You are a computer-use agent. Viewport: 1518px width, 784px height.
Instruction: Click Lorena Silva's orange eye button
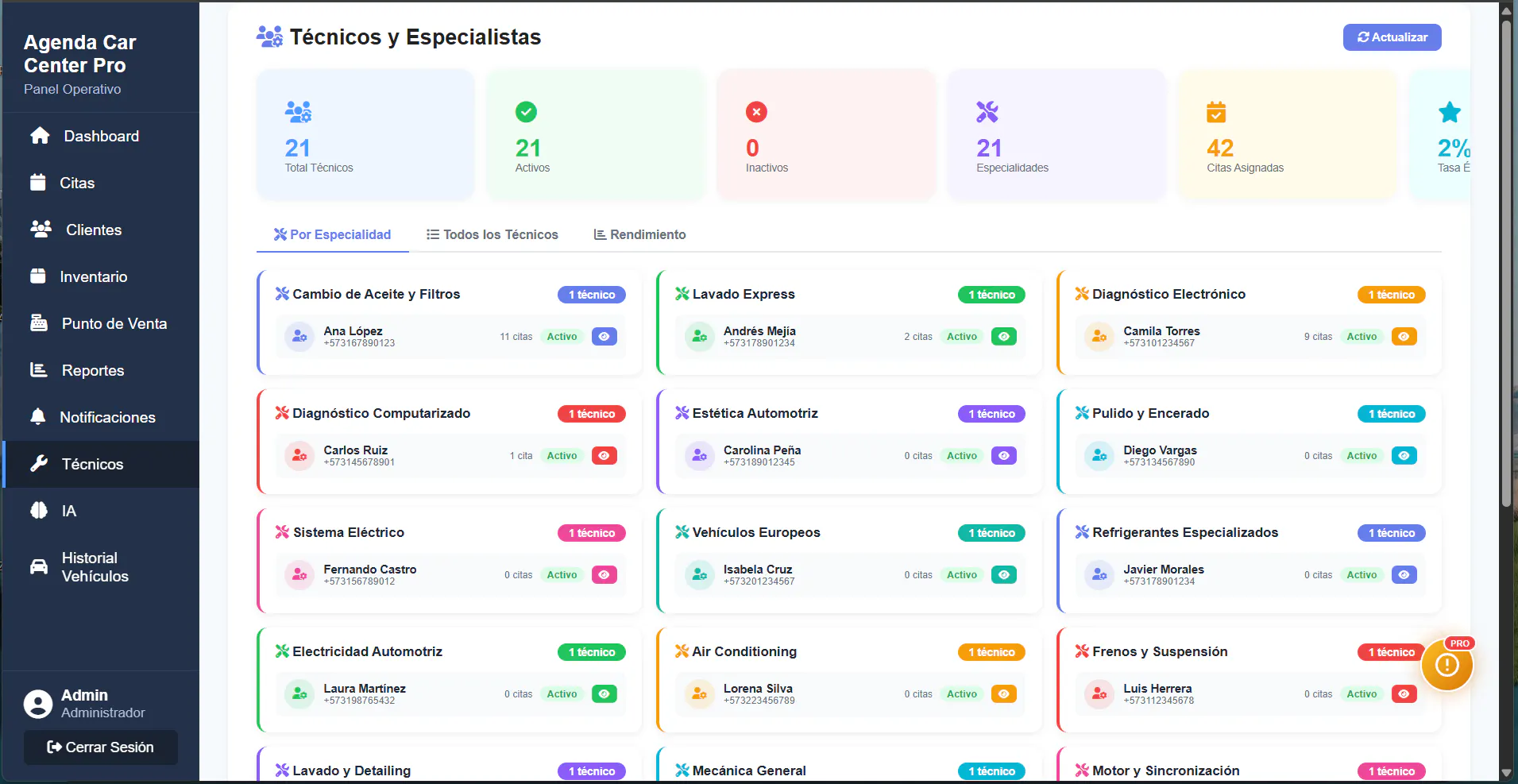(x=1004, y=694)
